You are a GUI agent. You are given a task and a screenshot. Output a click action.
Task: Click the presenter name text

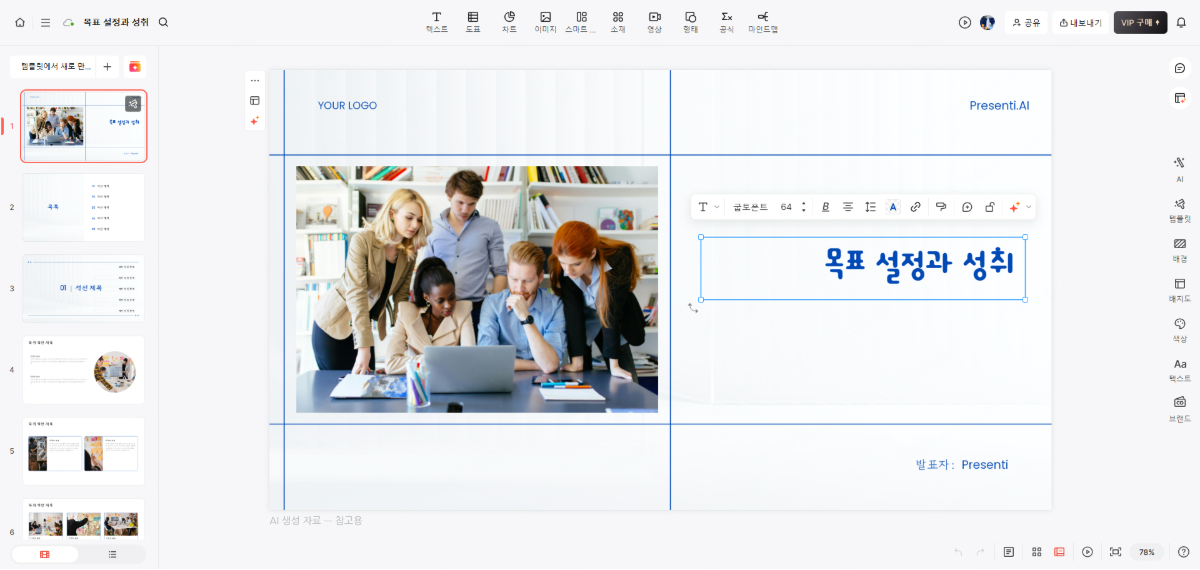tap(962, 465)
